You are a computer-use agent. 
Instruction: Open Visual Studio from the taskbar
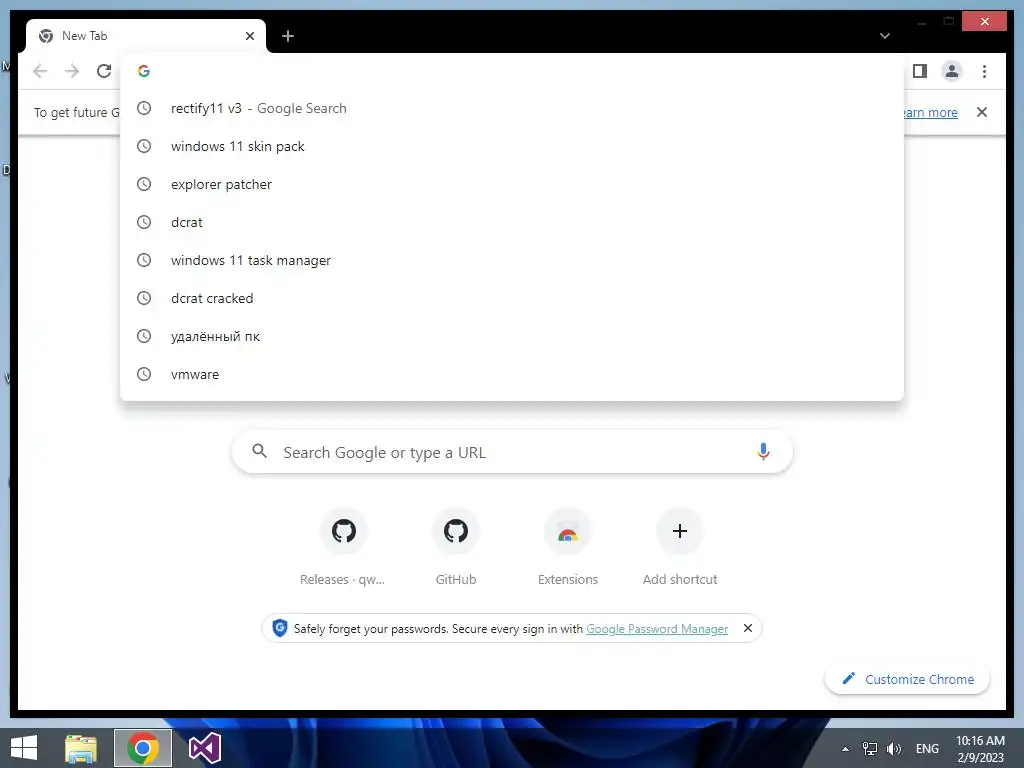(204, 748)
